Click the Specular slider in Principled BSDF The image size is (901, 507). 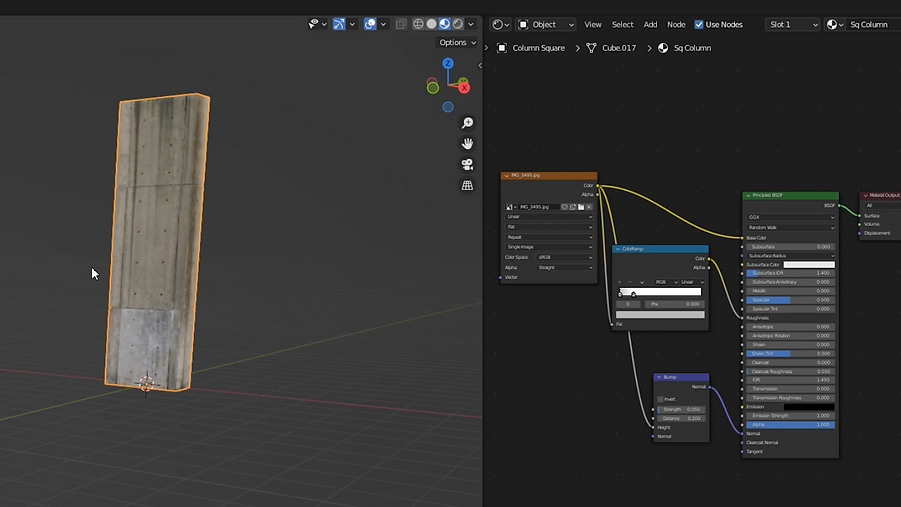tap(791, 300)
